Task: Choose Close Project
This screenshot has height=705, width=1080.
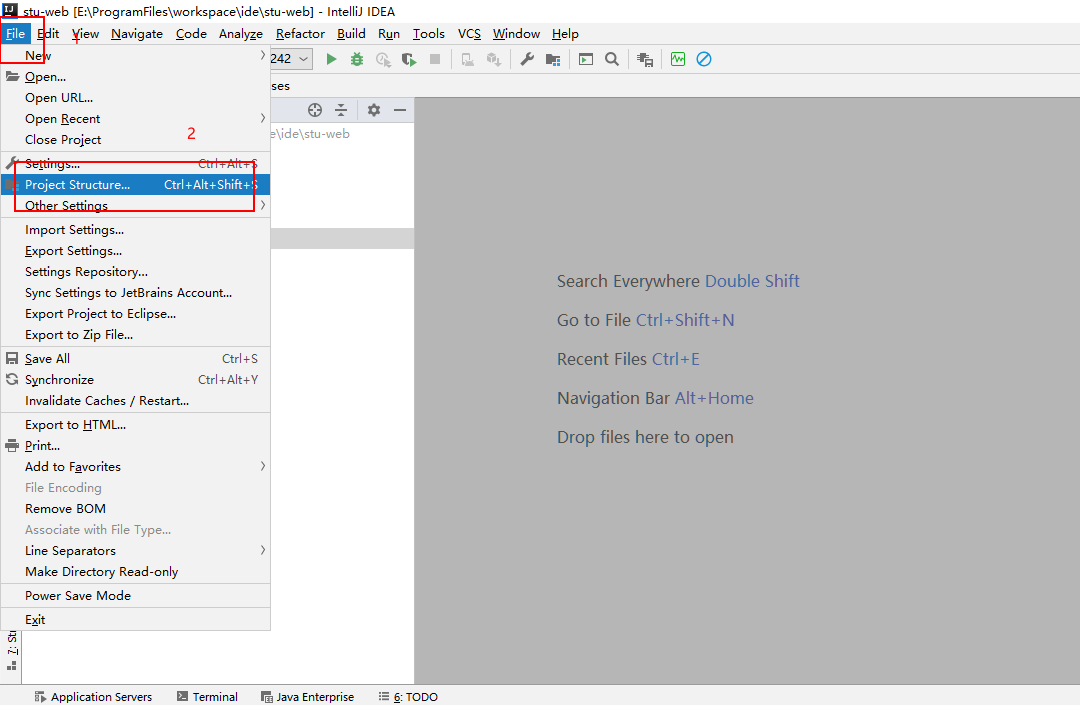Action: pos(135,140)
